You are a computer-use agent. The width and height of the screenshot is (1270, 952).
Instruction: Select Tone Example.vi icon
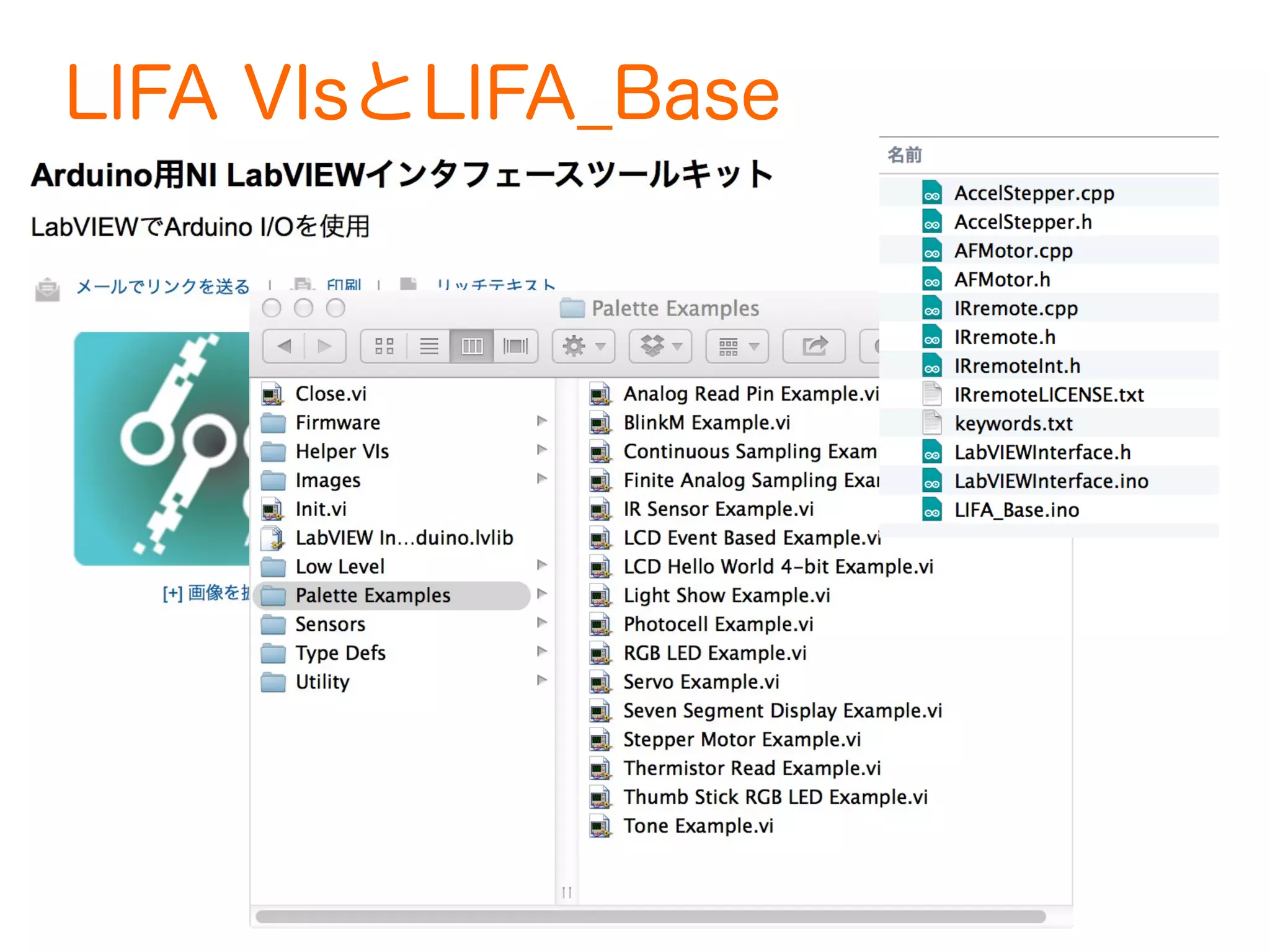click(600, 826)
